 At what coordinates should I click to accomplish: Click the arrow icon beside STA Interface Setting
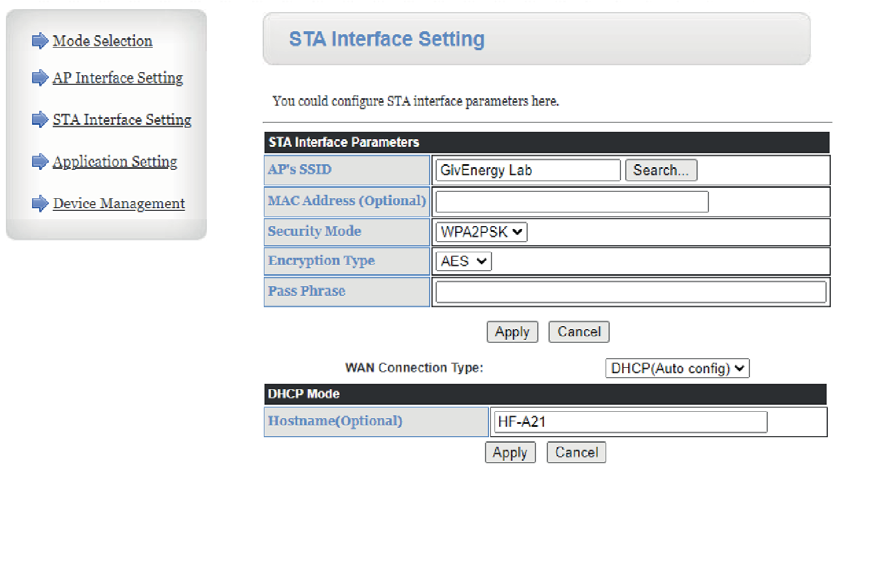(40, 120)
